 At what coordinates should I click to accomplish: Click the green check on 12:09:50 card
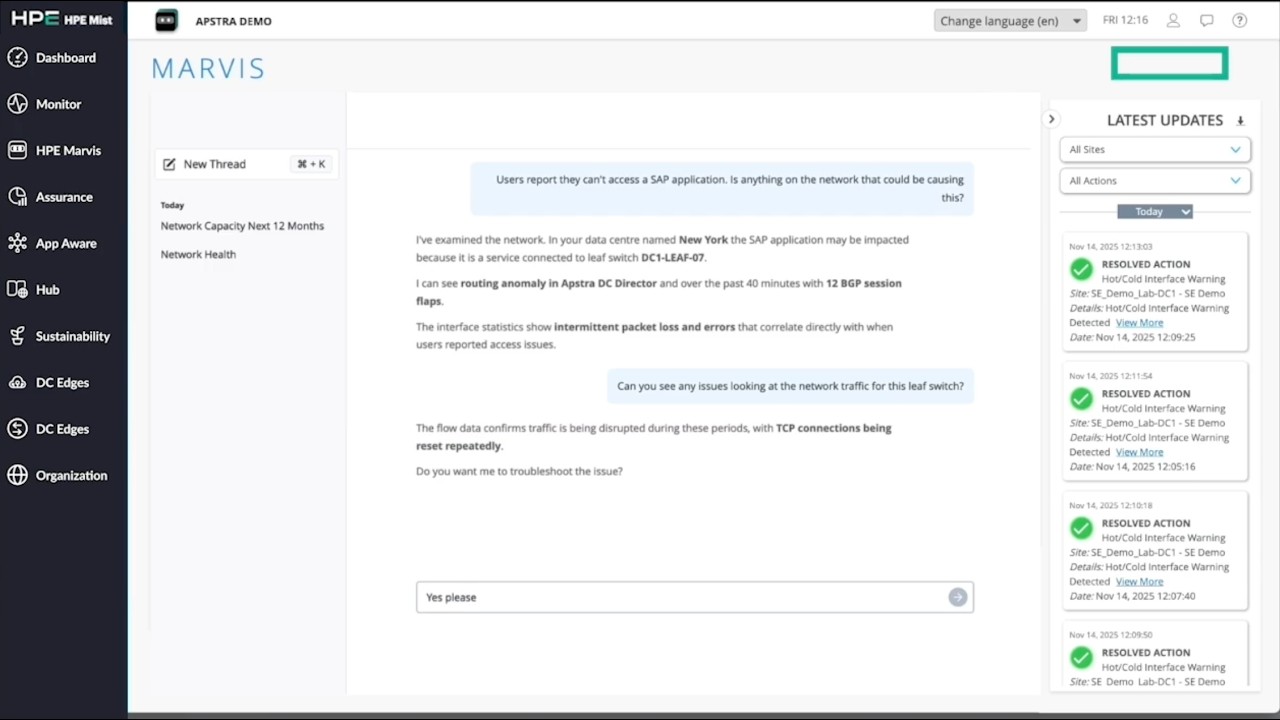point(1081,657)
